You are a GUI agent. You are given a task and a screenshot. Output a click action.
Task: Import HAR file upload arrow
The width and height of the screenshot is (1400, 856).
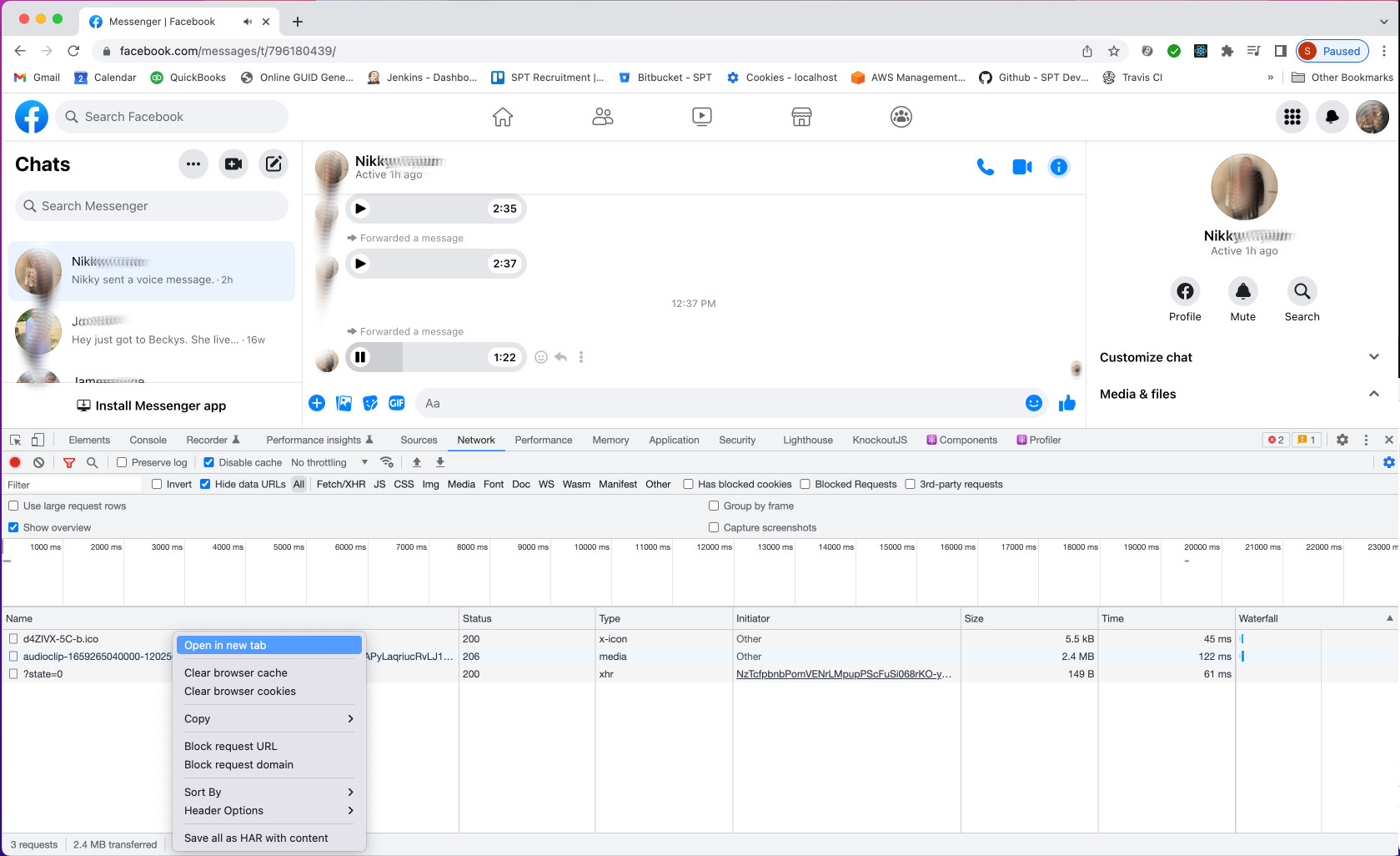point(417,462)
